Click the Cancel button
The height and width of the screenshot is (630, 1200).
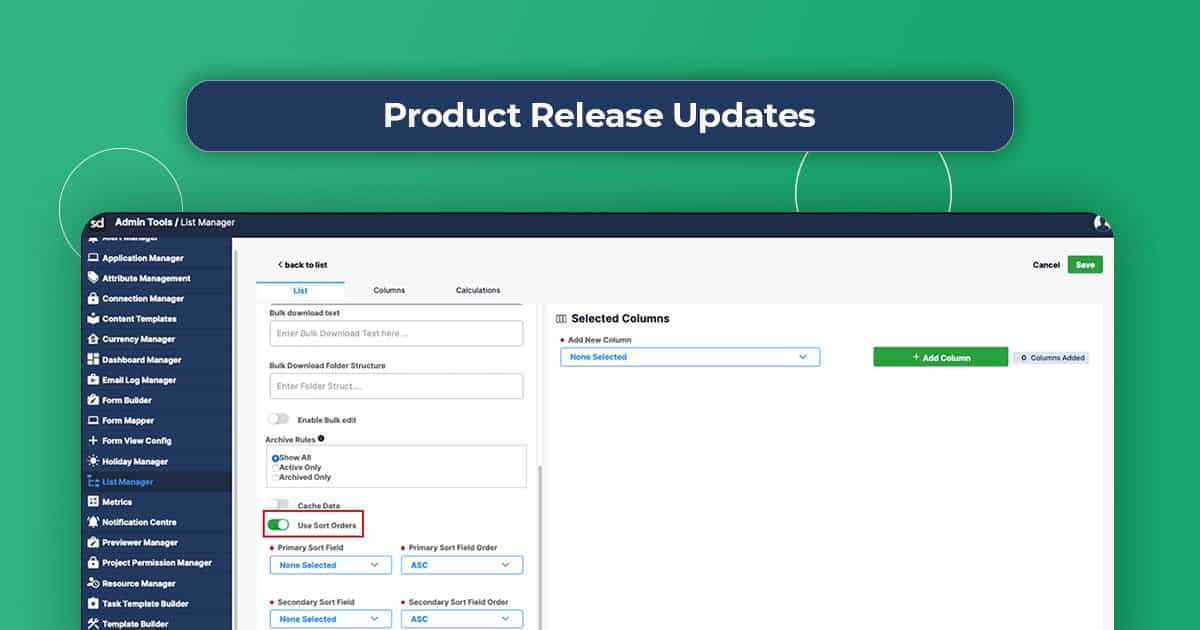(1046, 265)
